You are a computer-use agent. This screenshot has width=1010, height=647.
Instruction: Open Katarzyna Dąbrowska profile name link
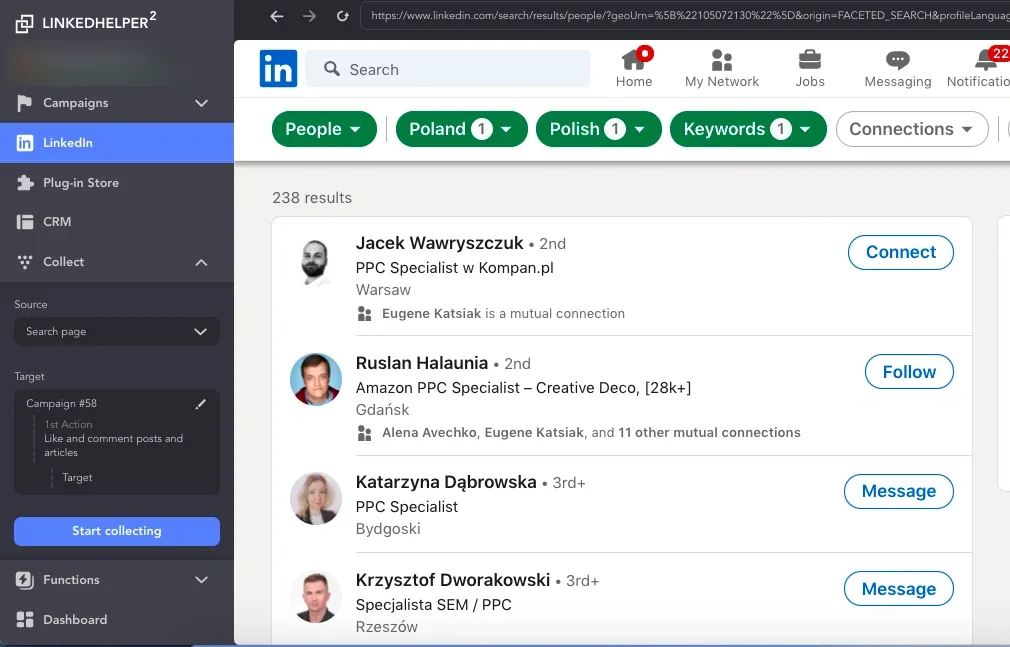446,483
